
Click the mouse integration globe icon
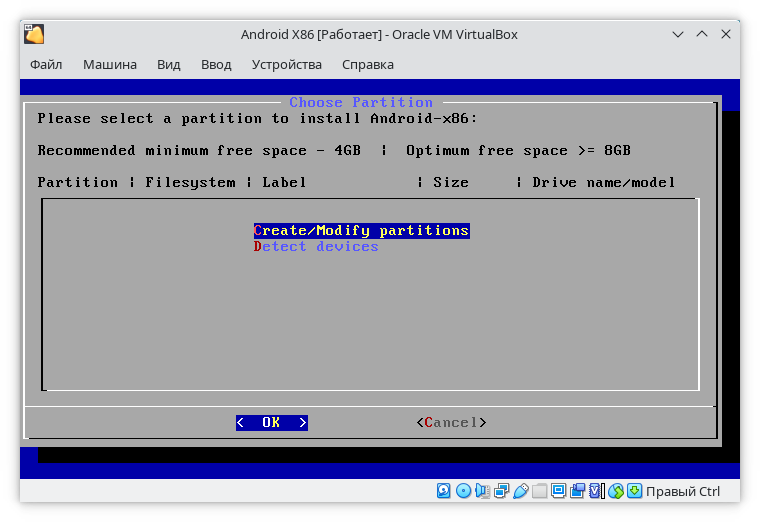[x=615, y=491]
